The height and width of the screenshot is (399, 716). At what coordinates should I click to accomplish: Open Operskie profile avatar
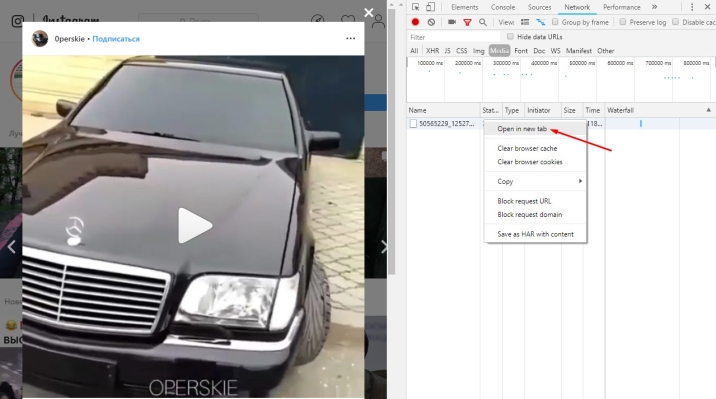40,39
